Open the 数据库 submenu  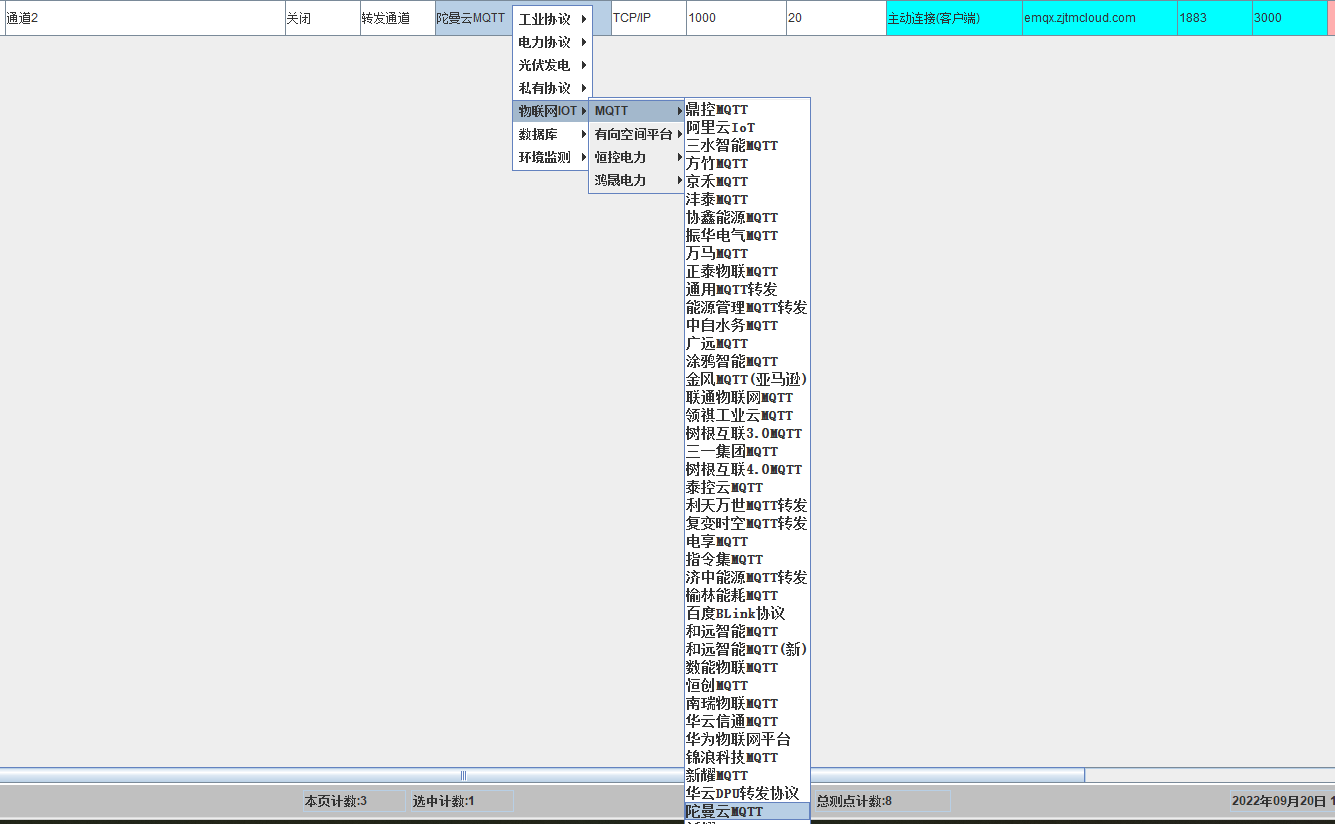pos(552,134)
